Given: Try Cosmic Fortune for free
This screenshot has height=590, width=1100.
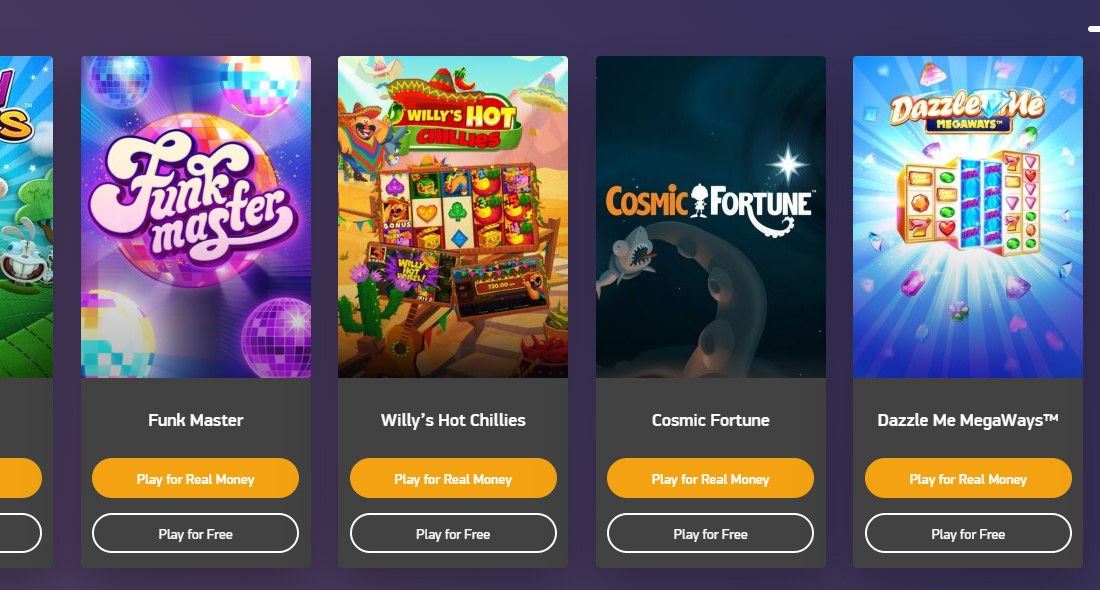Looking at the screenshot, I should coord(711,533).
